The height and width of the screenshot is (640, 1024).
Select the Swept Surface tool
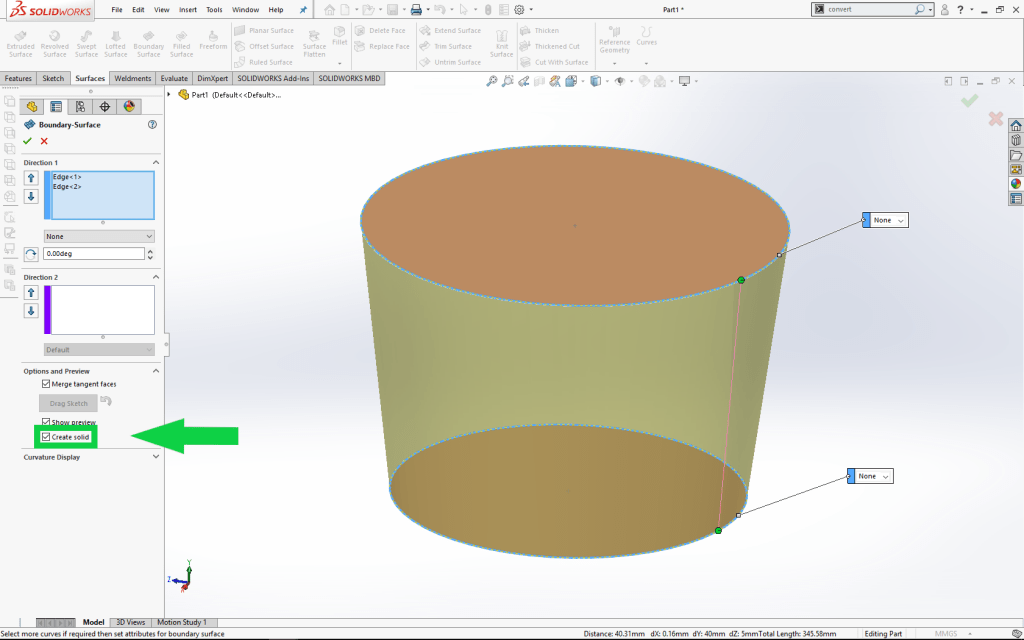pyautogui.click(x=86, y=42)
